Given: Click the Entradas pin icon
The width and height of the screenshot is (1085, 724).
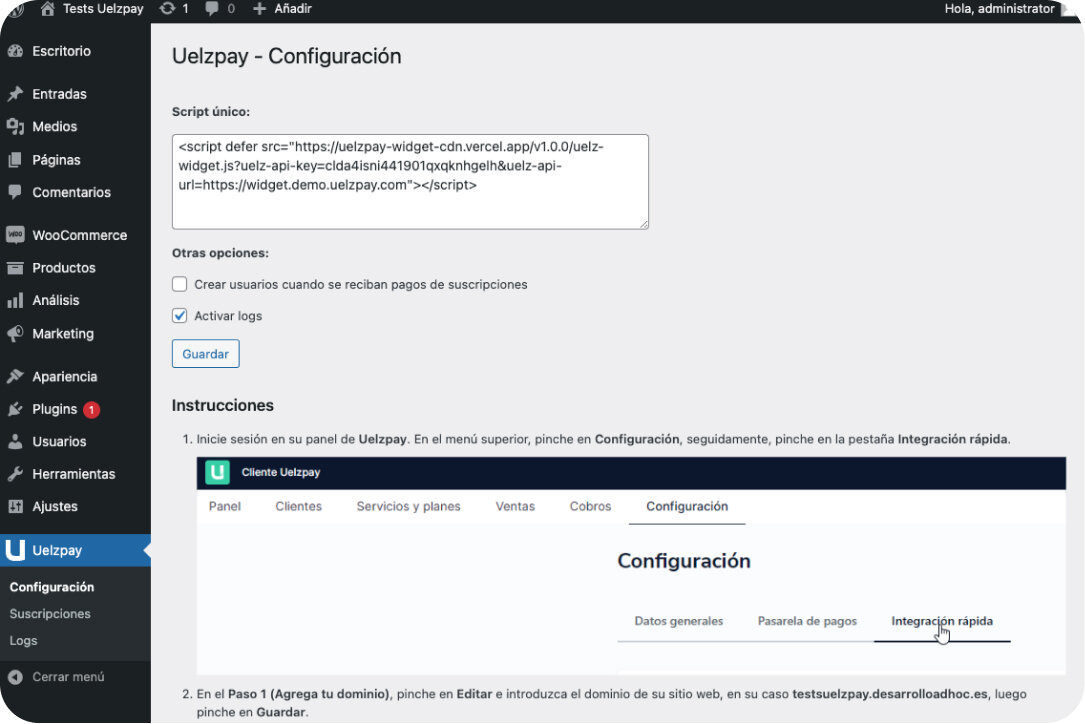Looking at the screenshot, I should tap(15, 94).
